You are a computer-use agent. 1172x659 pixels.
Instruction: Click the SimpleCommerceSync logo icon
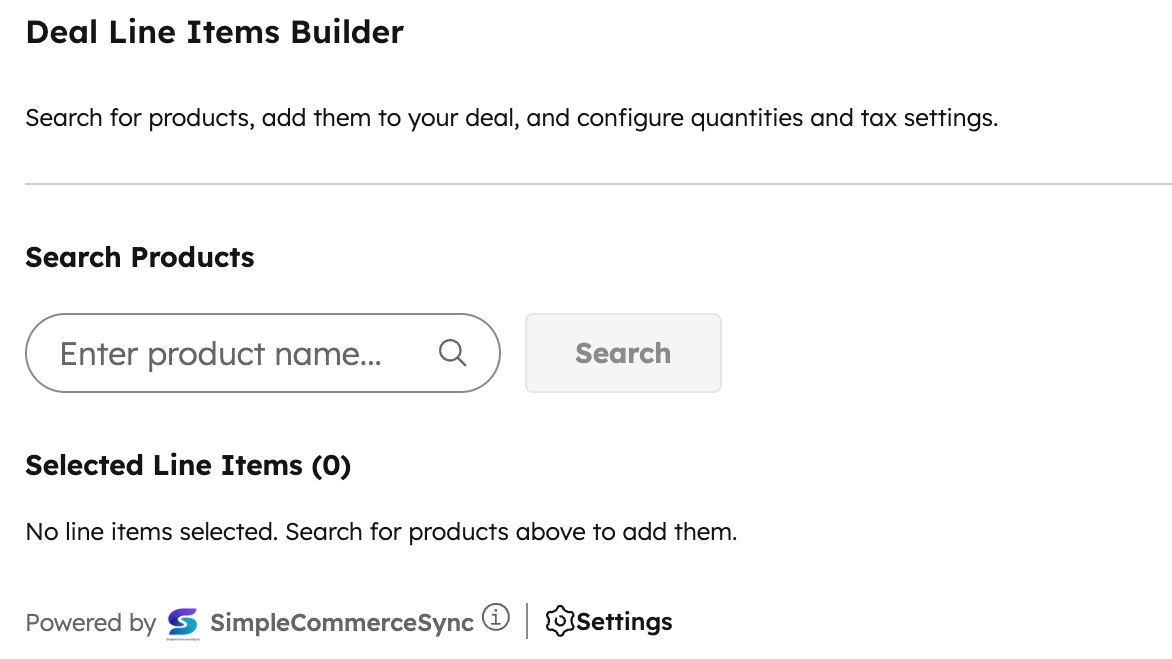(183, 622)
